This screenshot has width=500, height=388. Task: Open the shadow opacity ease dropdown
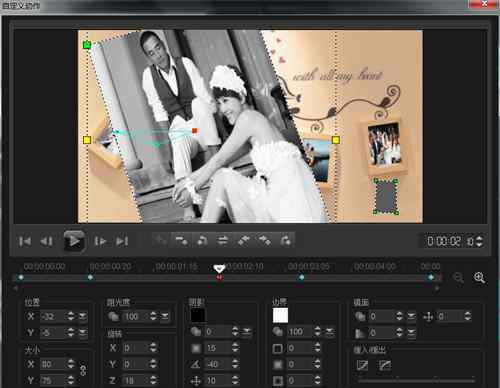click(x=247, y=332)
